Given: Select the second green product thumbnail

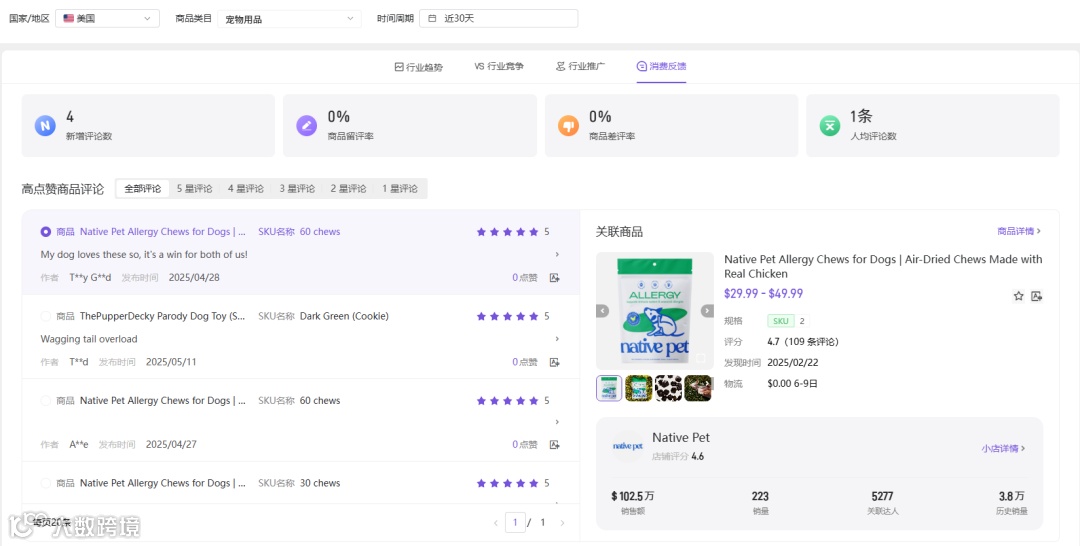Looking at the screenshot, I should (x=638, y=388).
